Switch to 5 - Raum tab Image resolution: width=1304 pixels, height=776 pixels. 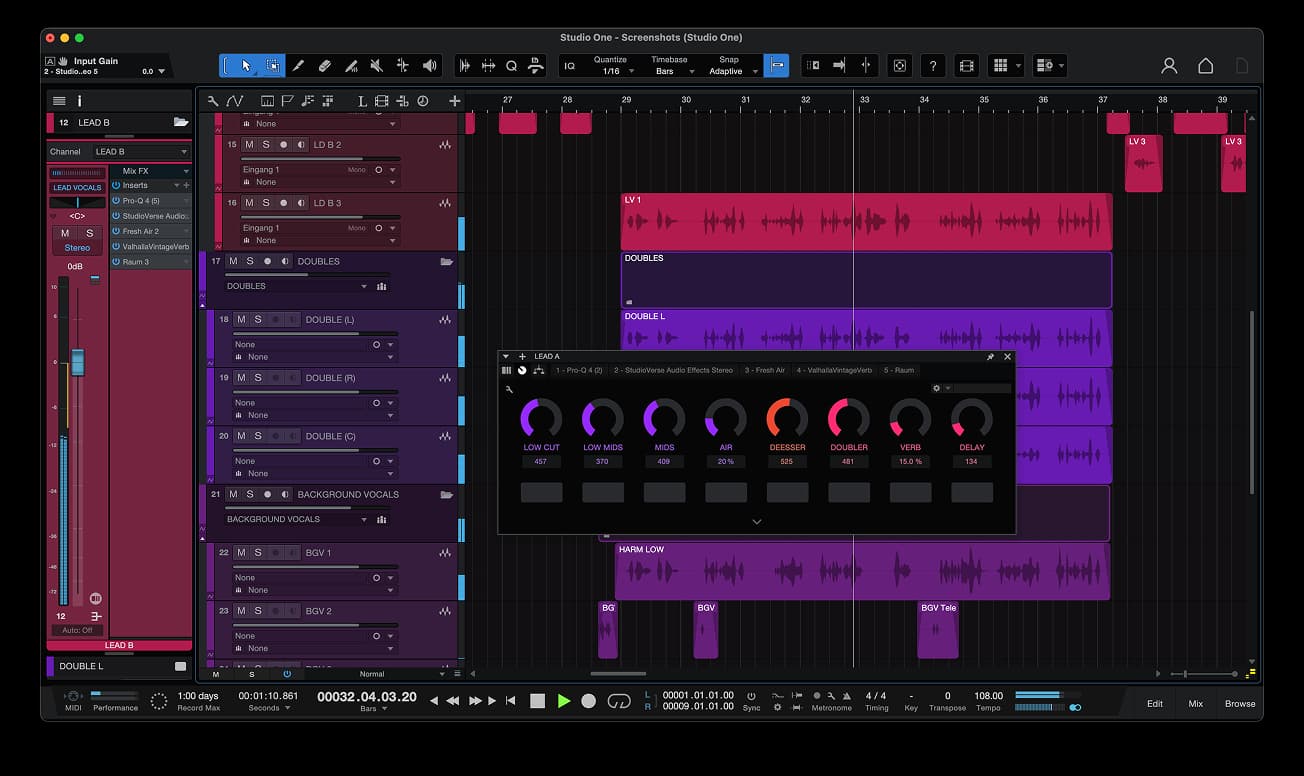click(x=899, y=370)
